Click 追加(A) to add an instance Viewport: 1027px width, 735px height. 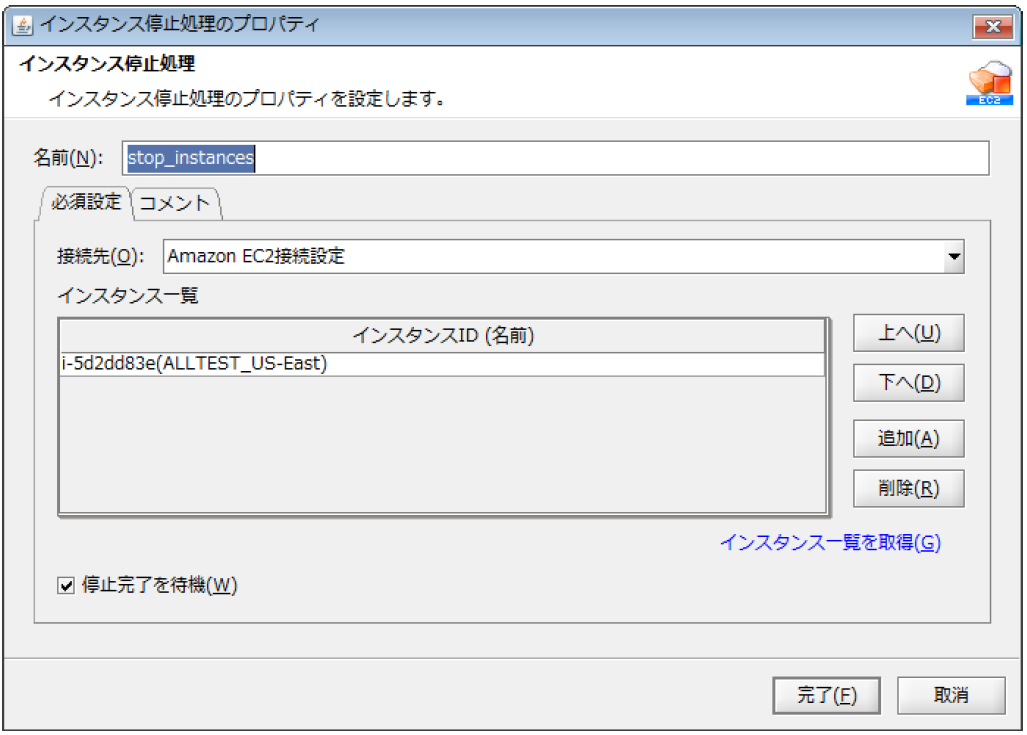click(x=907, y=438)
